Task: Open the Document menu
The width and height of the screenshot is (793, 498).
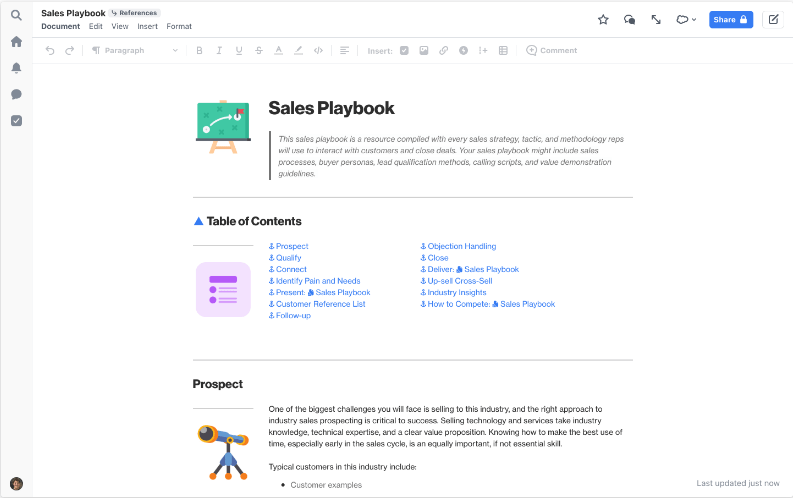Action: [x=61, y=26]
